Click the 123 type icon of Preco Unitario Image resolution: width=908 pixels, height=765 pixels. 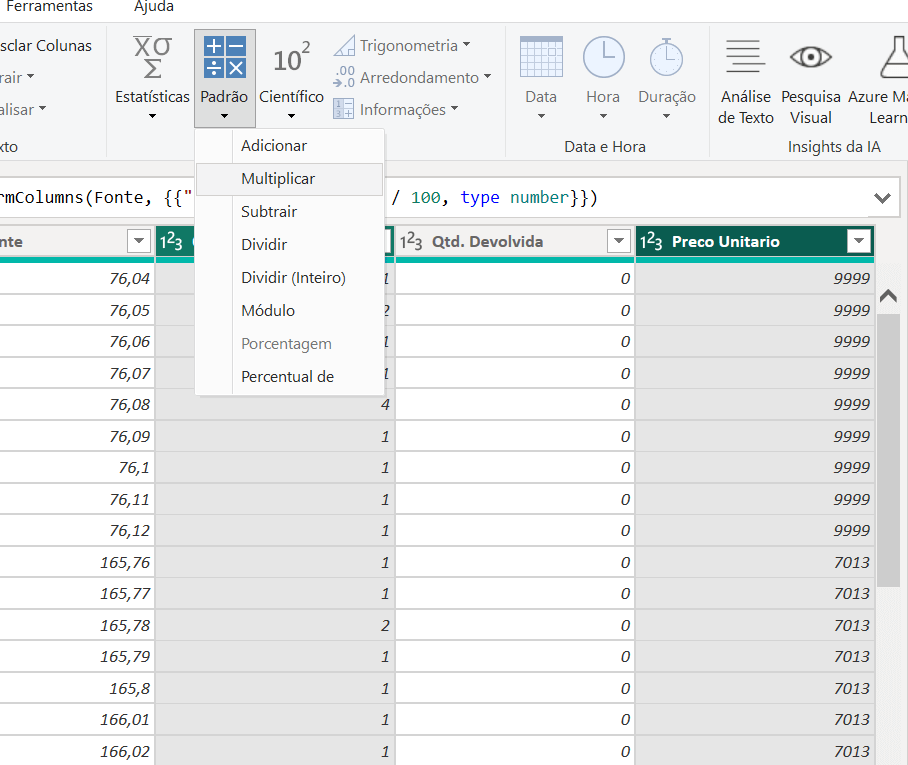(651, 241)
